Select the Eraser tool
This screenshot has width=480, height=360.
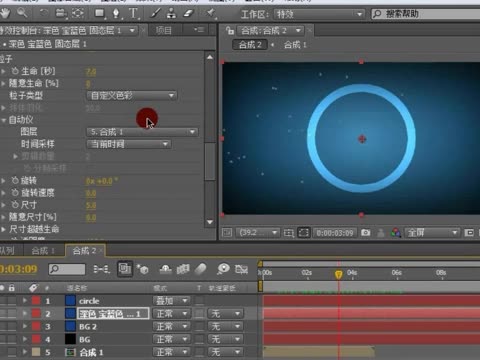point(188,13)
